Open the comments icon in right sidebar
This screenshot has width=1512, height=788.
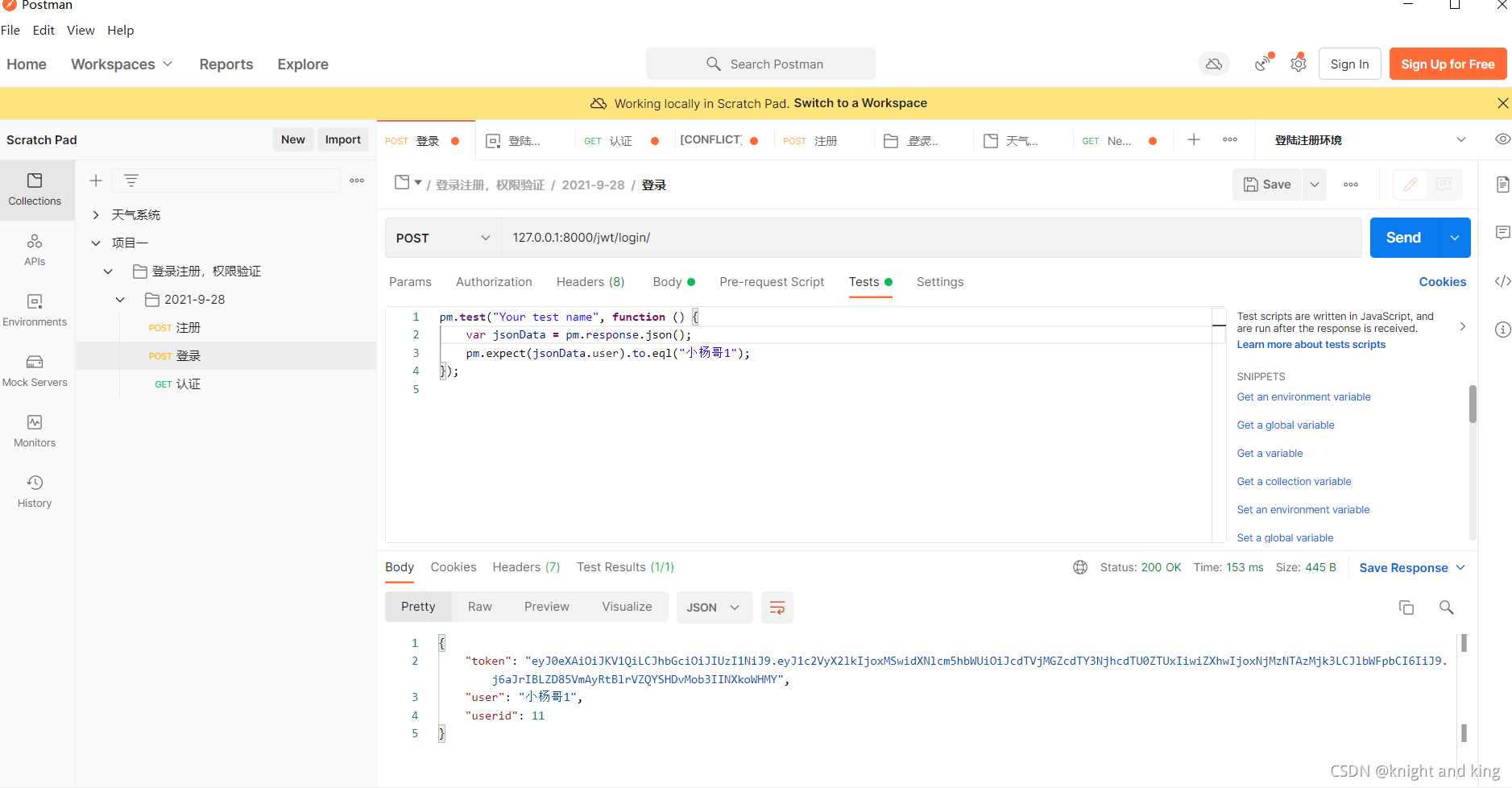coord(1503,233)
